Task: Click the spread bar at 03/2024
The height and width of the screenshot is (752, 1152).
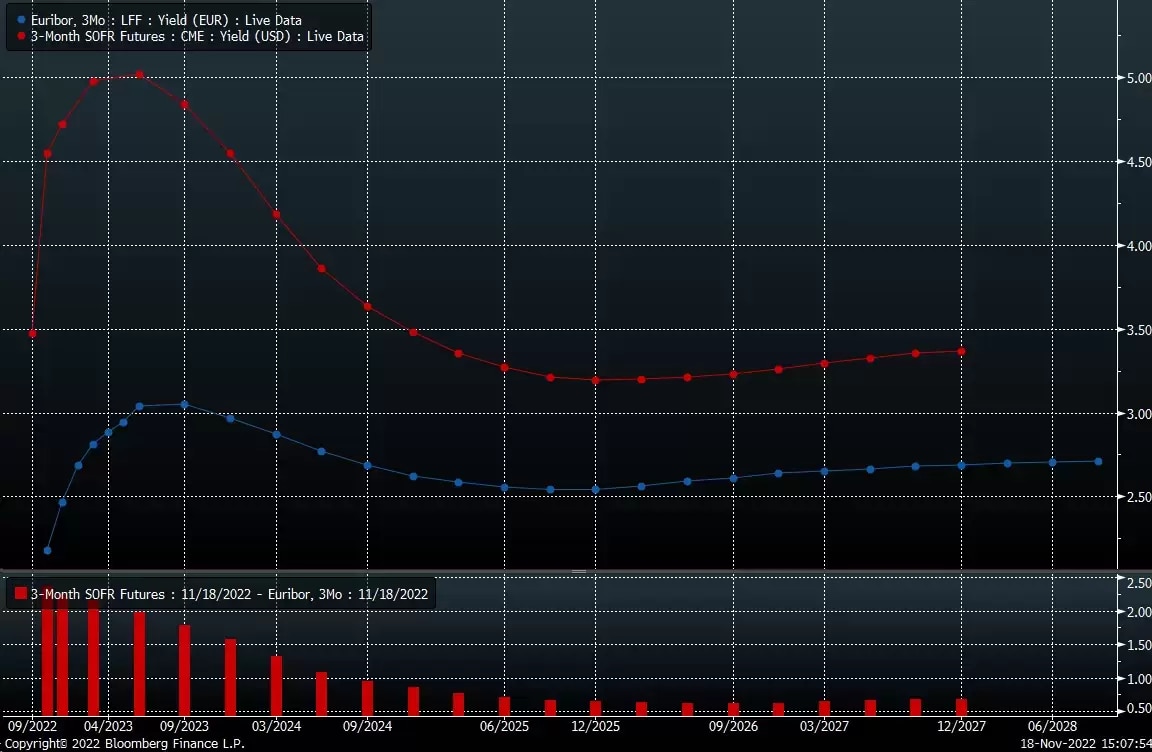Action: 276,685
